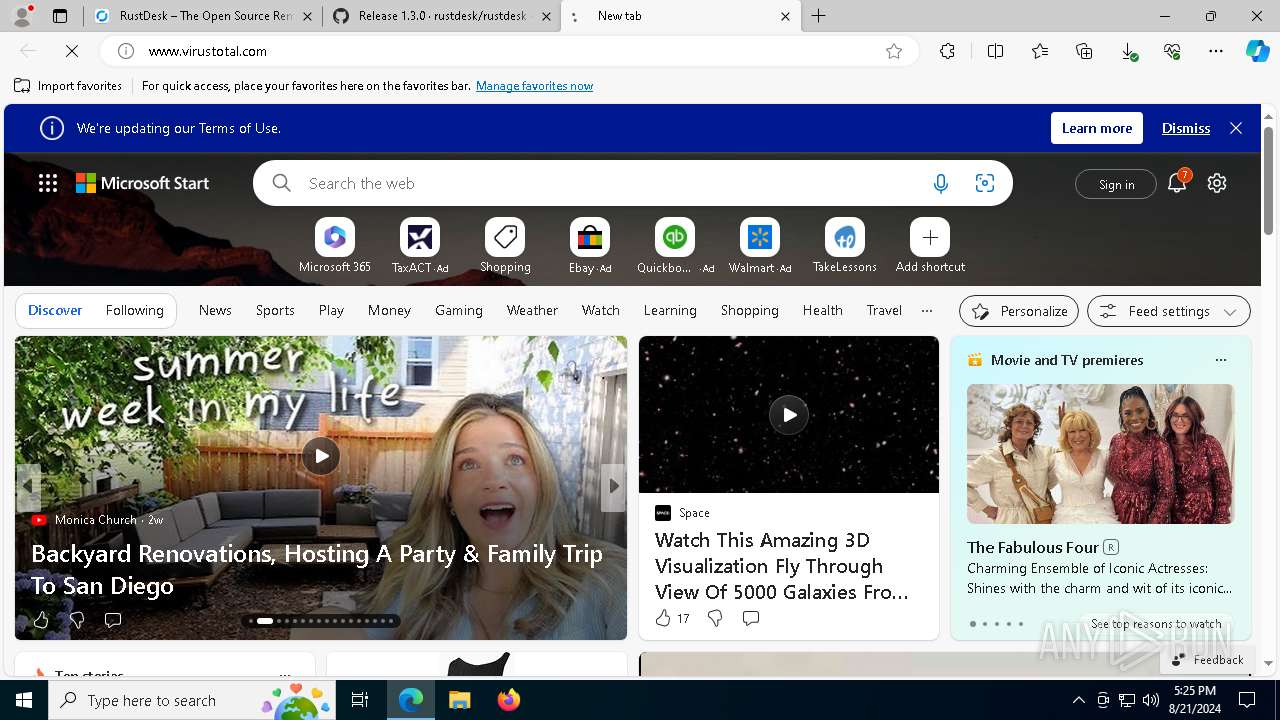Open notifications bell

coord(1177,183)
